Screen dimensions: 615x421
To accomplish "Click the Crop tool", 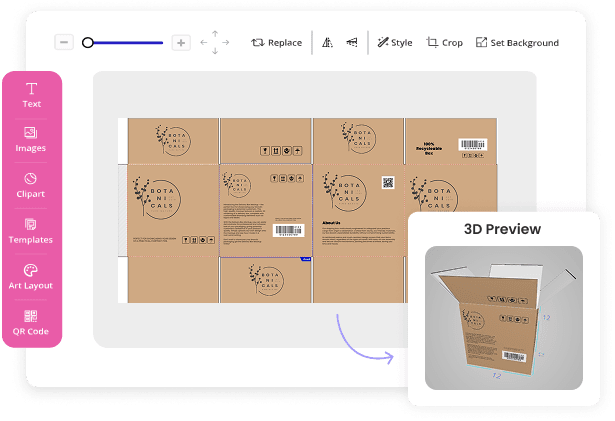I will coord(444,42).
